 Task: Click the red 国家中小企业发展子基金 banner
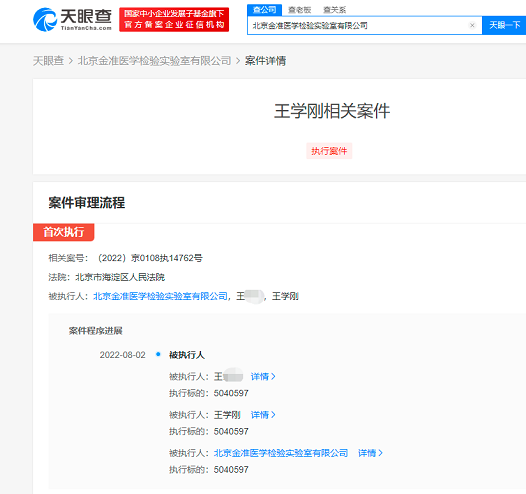pyautogui.click(x=174, y=19)
